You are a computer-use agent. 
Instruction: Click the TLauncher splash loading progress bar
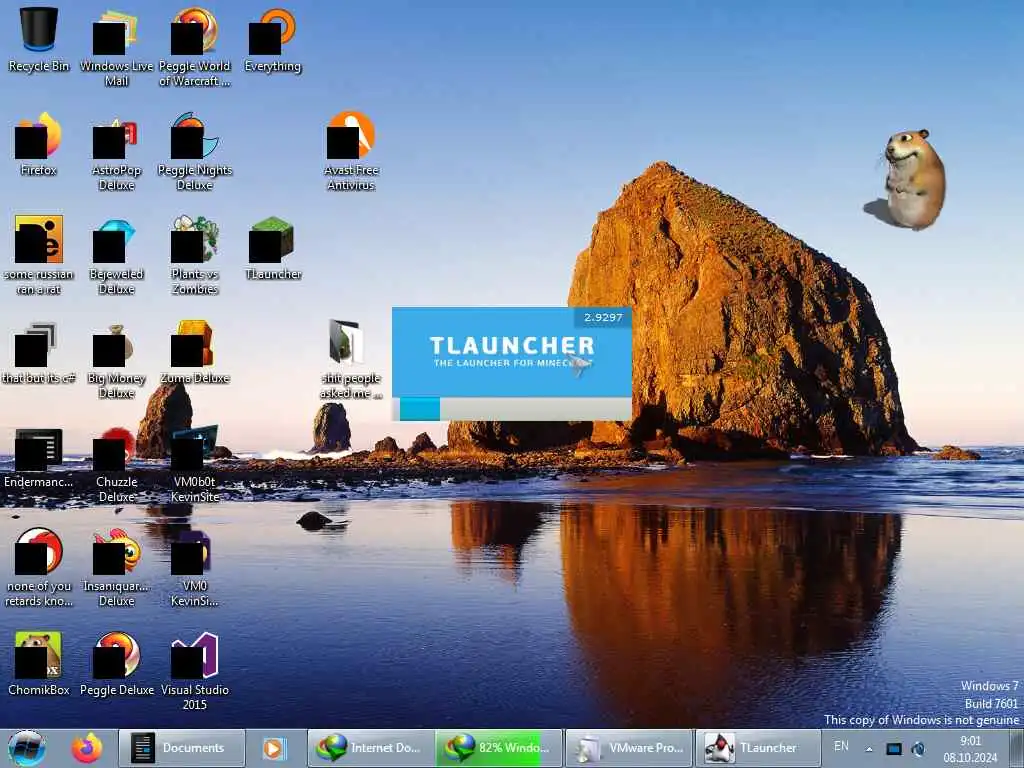point(512,409)
